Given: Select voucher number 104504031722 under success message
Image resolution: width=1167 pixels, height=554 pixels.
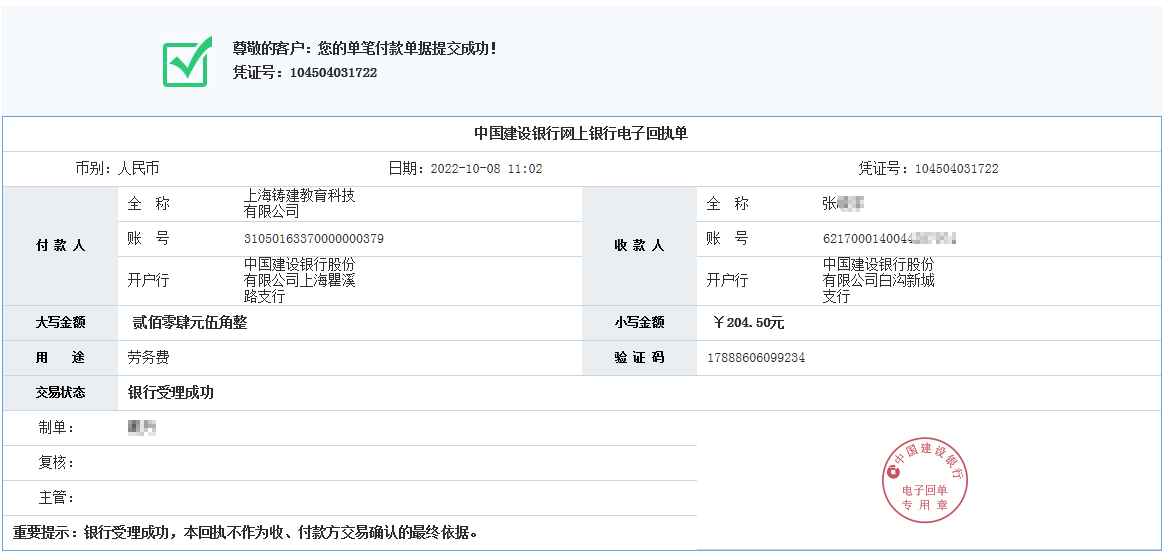Looking at the screenshot, I should 333,73.
